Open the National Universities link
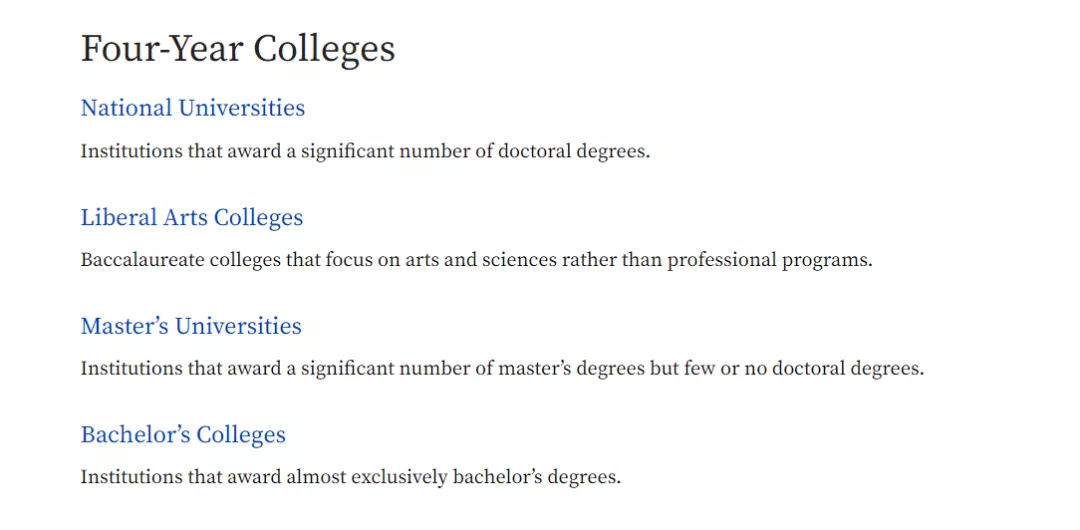Viewport: 1080px width, 530px height. coord(192,108)
